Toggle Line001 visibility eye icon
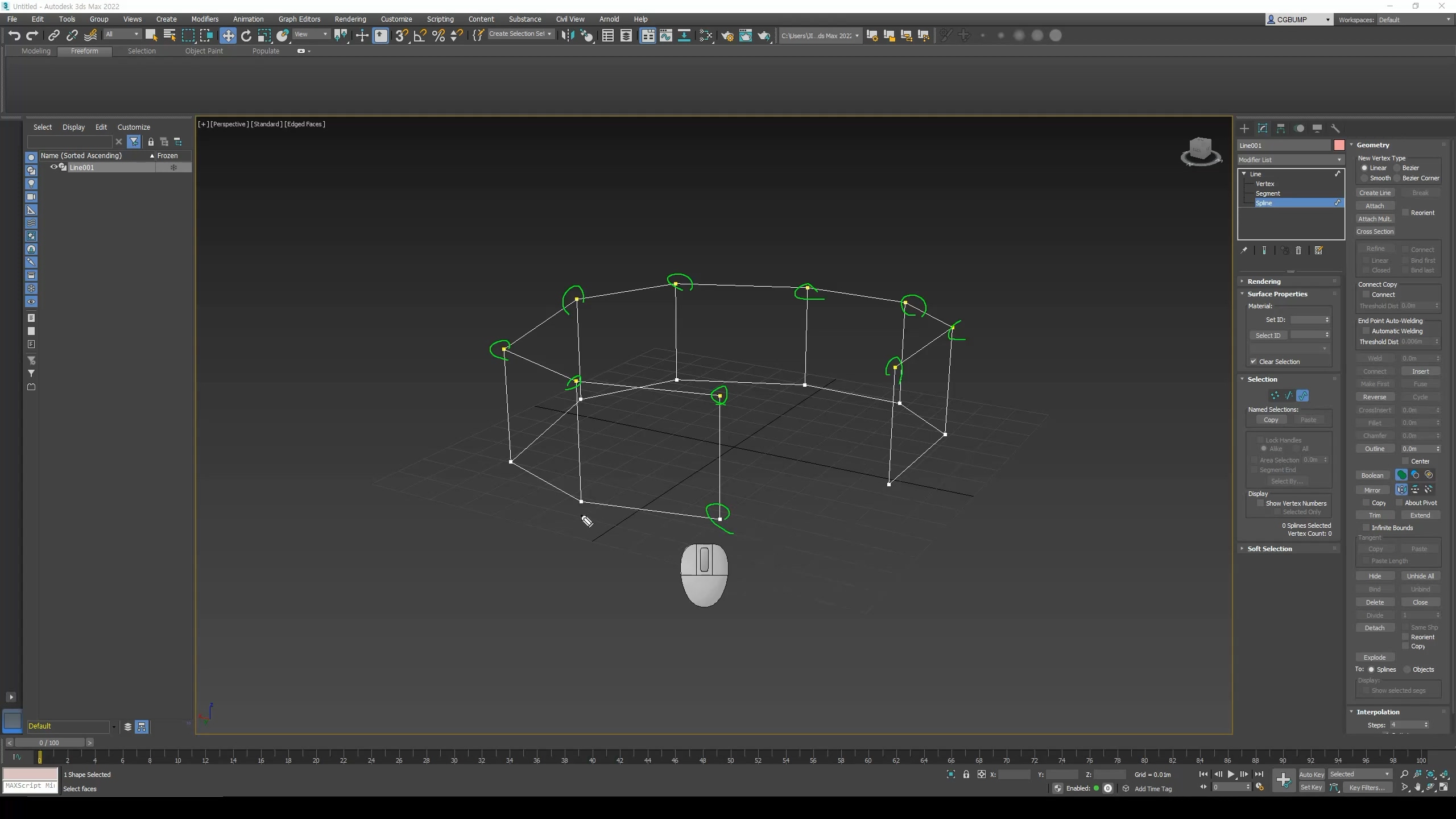Image resolution: width=1456 pixels, height=819 pixels. click(x=54, y=167)
